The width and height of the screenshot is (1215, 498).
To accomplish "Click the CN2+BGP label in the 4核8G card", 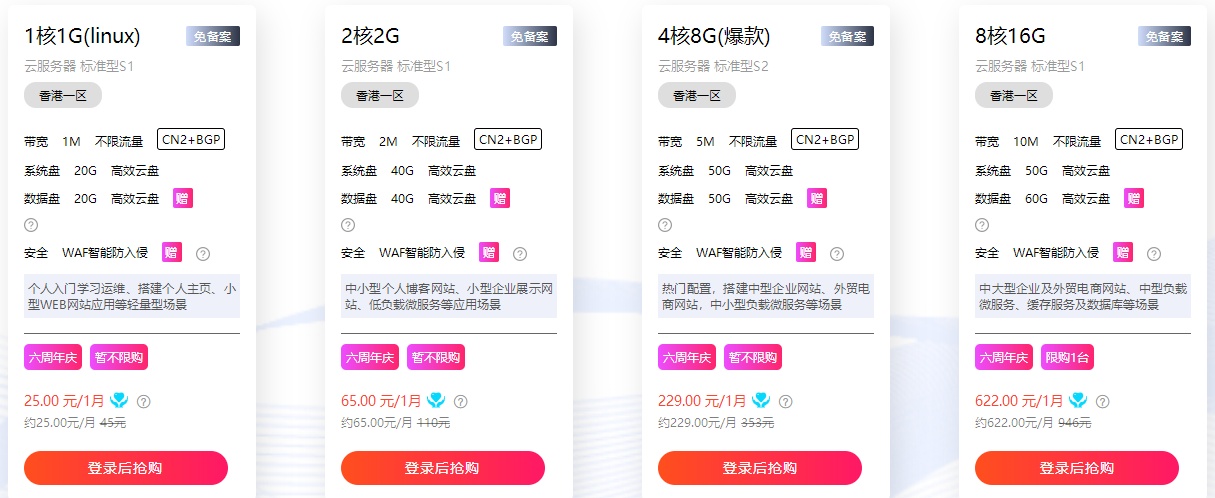I will 824,140.
